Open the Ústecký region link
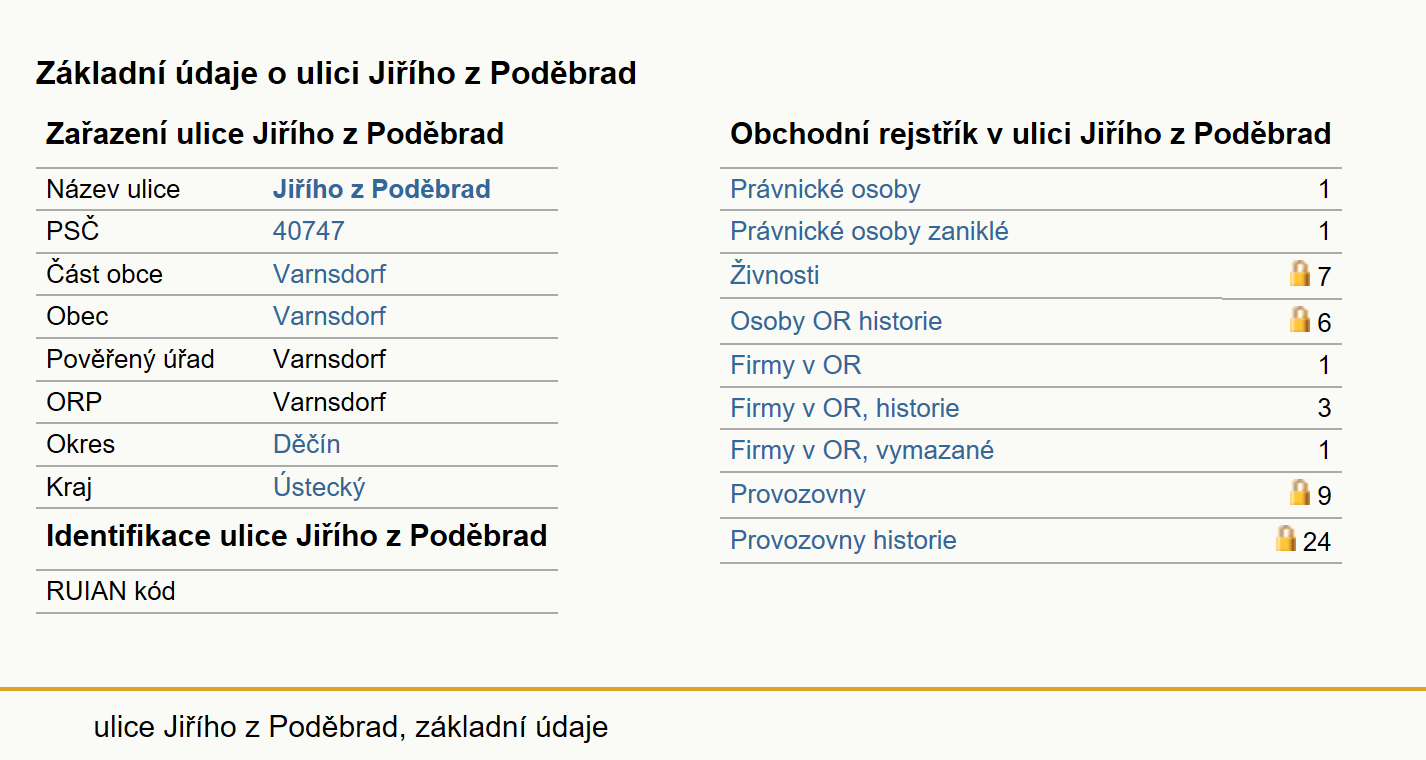This screenshot has width=1426, height=760. click(319, 488)
